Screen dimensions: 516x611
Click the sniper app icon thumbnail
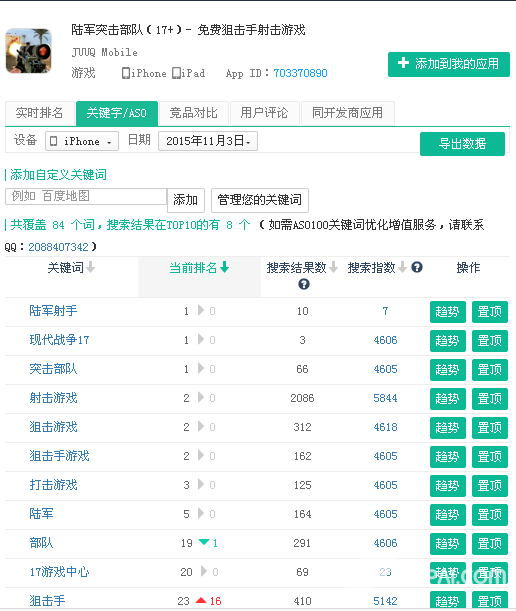pos(28,51)
